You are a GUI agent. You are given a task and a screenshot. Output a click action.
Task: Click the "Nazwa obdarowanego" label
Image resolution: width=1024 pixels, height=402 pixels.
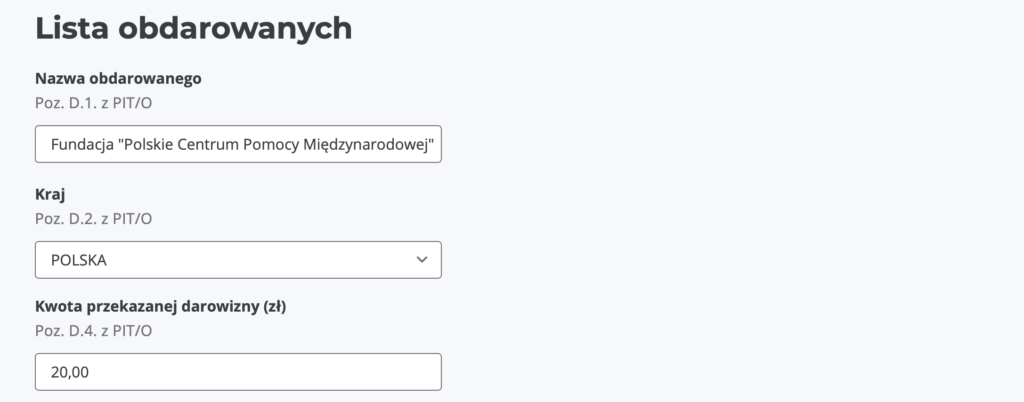[x=119, y=79]
